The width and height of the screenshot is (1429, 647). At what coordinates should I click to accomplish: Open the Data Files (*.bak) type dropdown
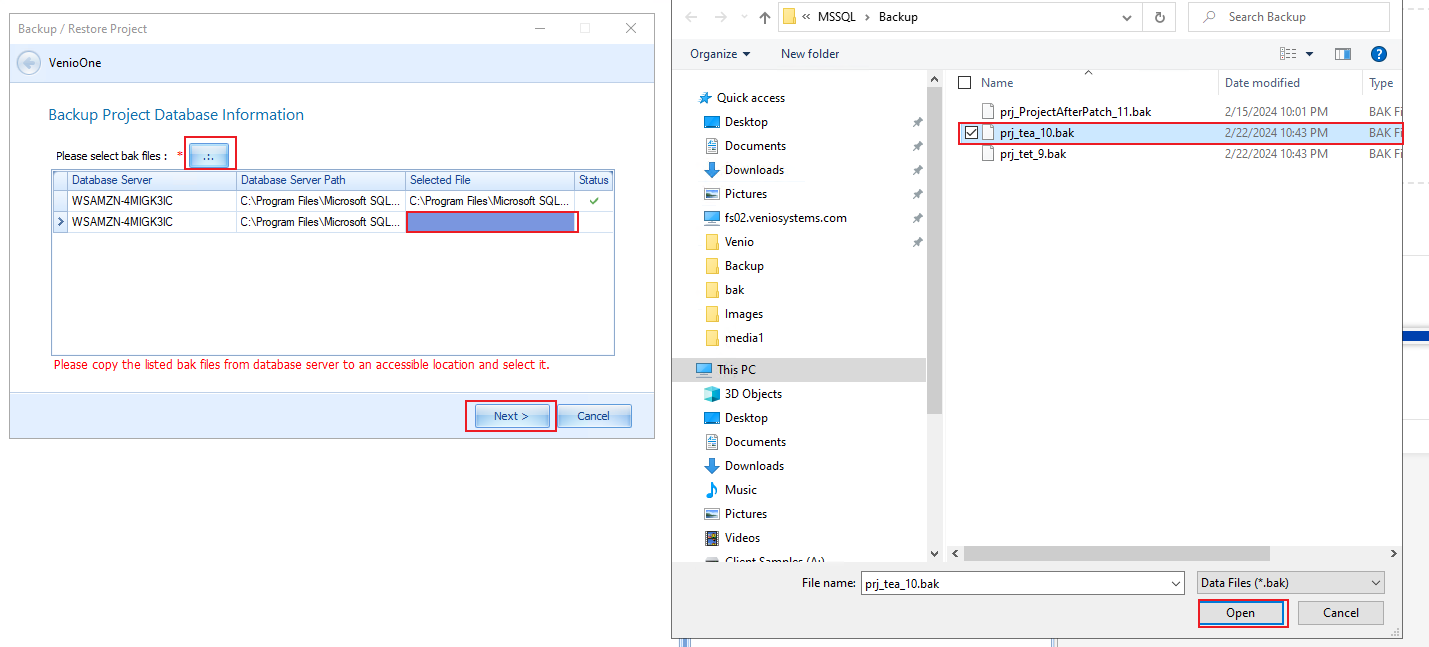tap(1291, 583)
